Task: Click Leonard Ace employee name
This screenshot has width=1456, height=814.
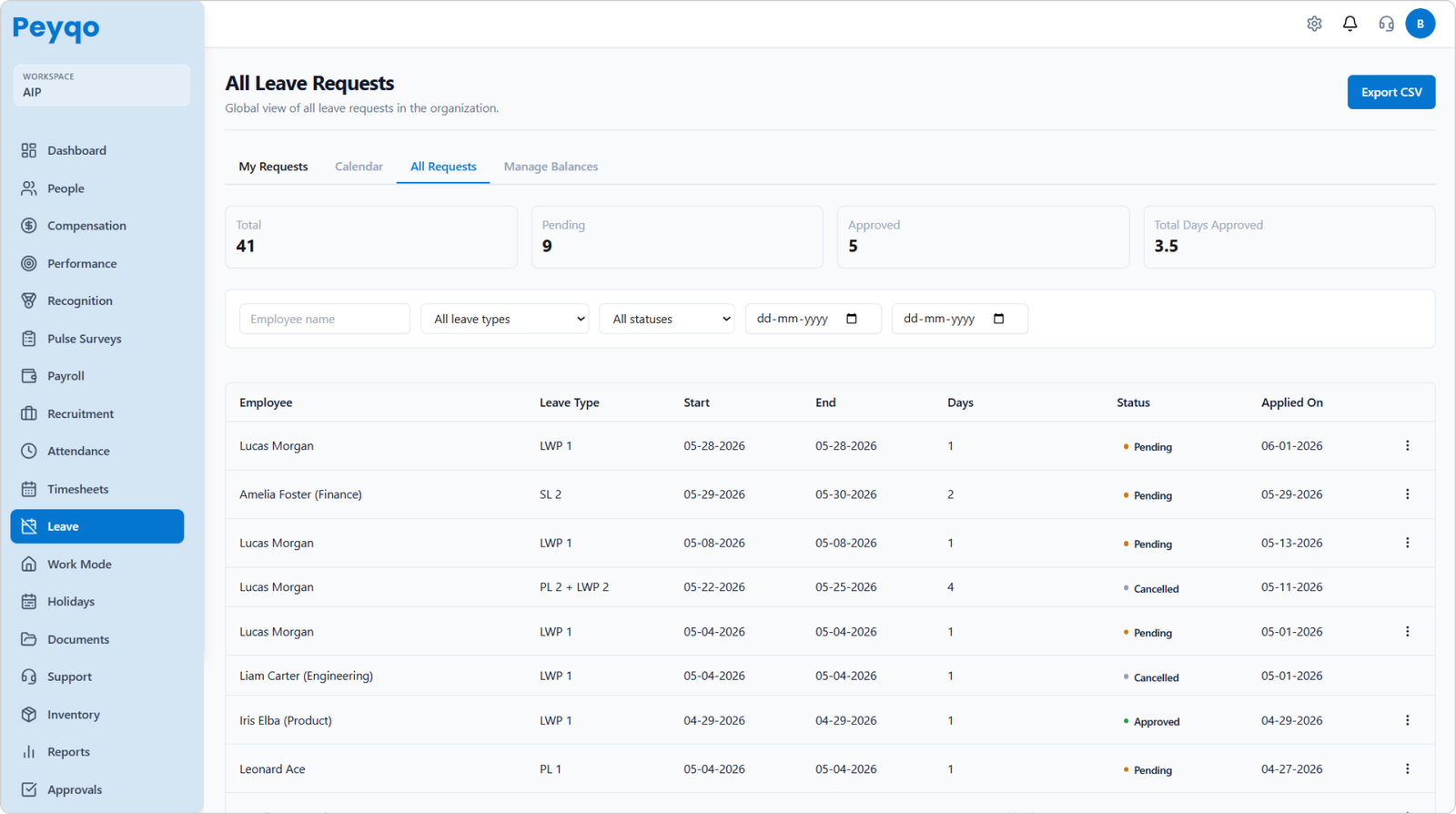Action: tap(272, 769)
